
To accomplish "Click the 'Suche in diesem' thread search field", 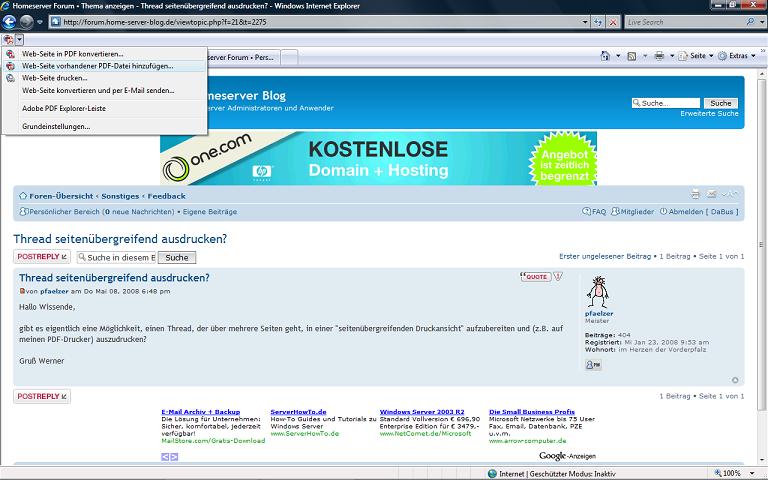I will tap(117, 258).
